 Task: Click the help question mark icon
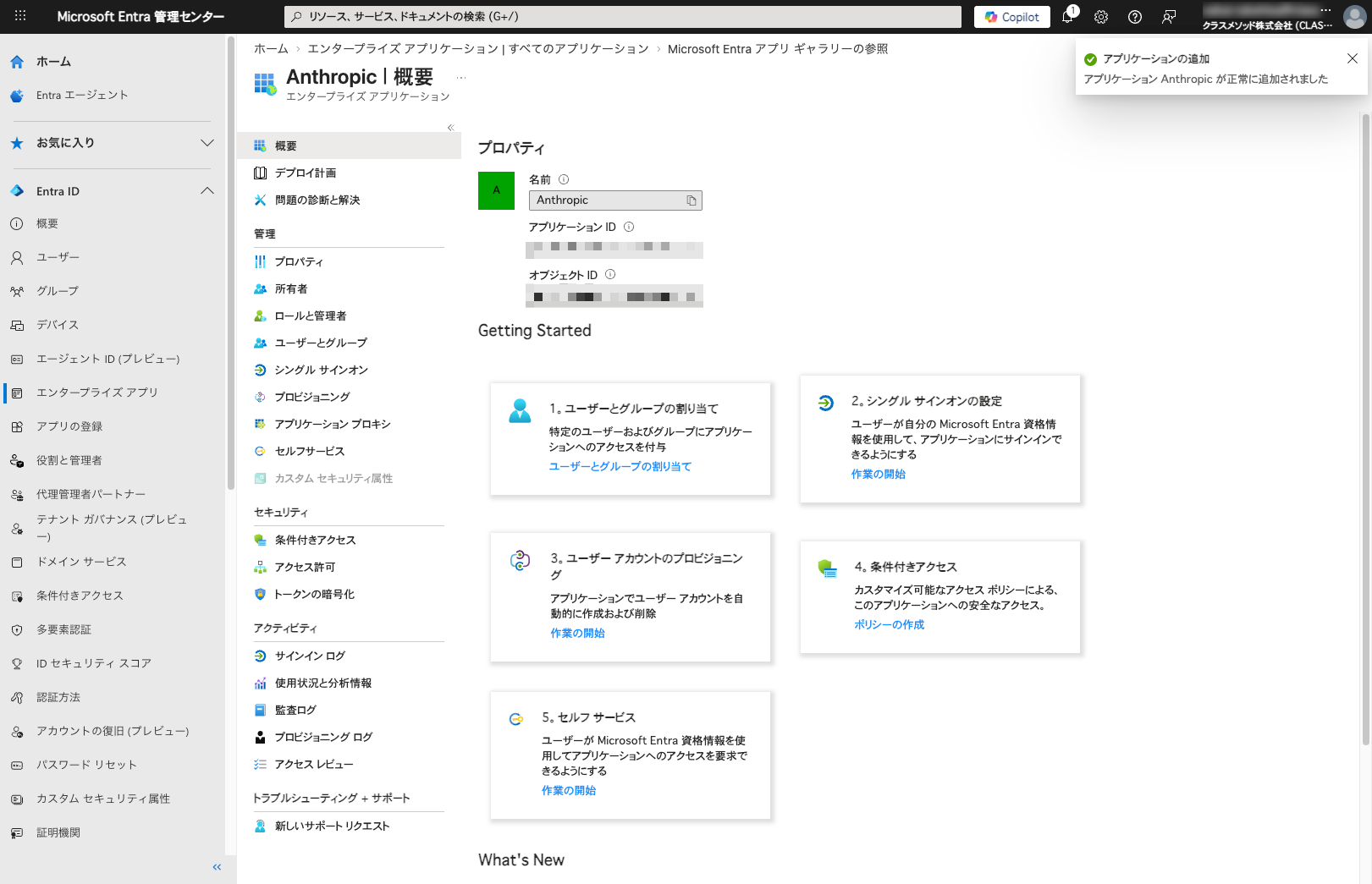click(x=1135, y=17)
